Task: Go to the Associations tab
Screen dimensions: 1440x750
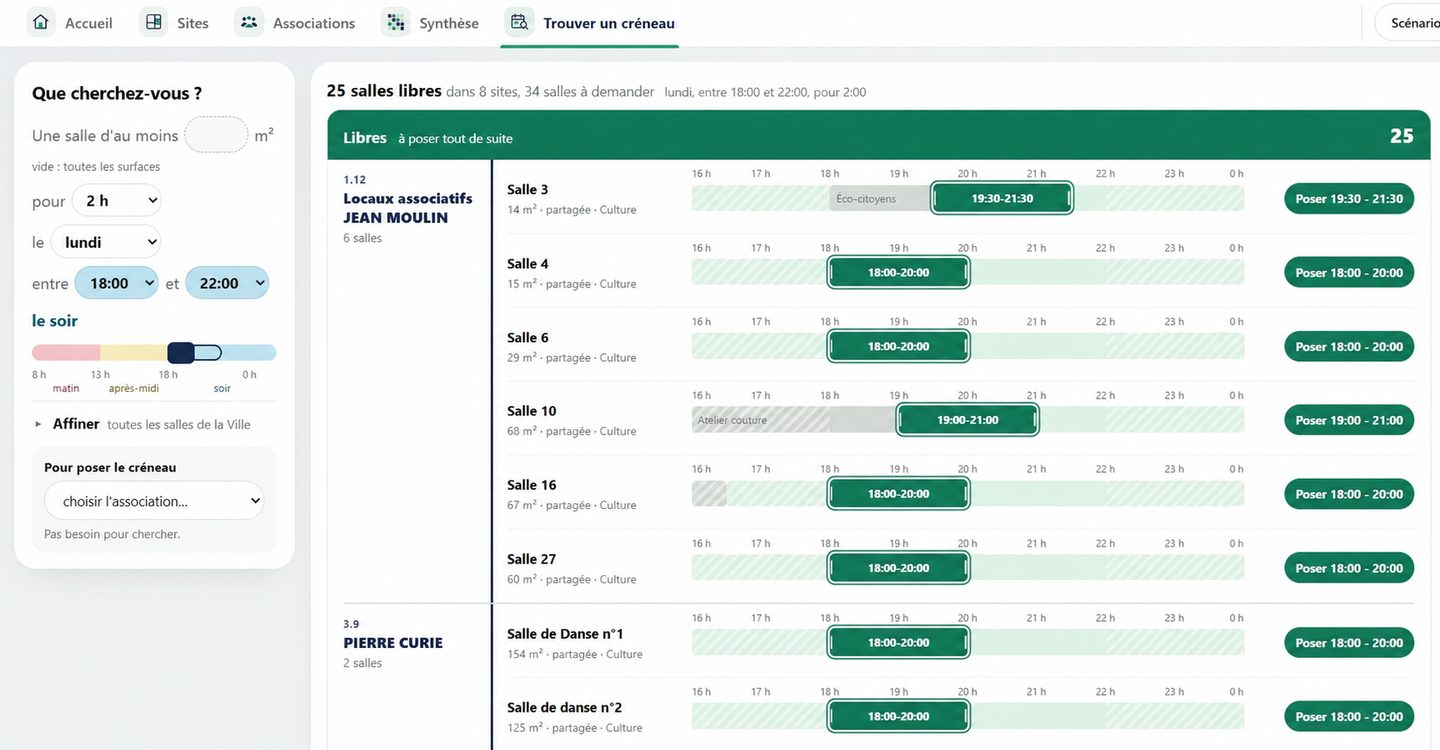Action: (x=296, y=23)
